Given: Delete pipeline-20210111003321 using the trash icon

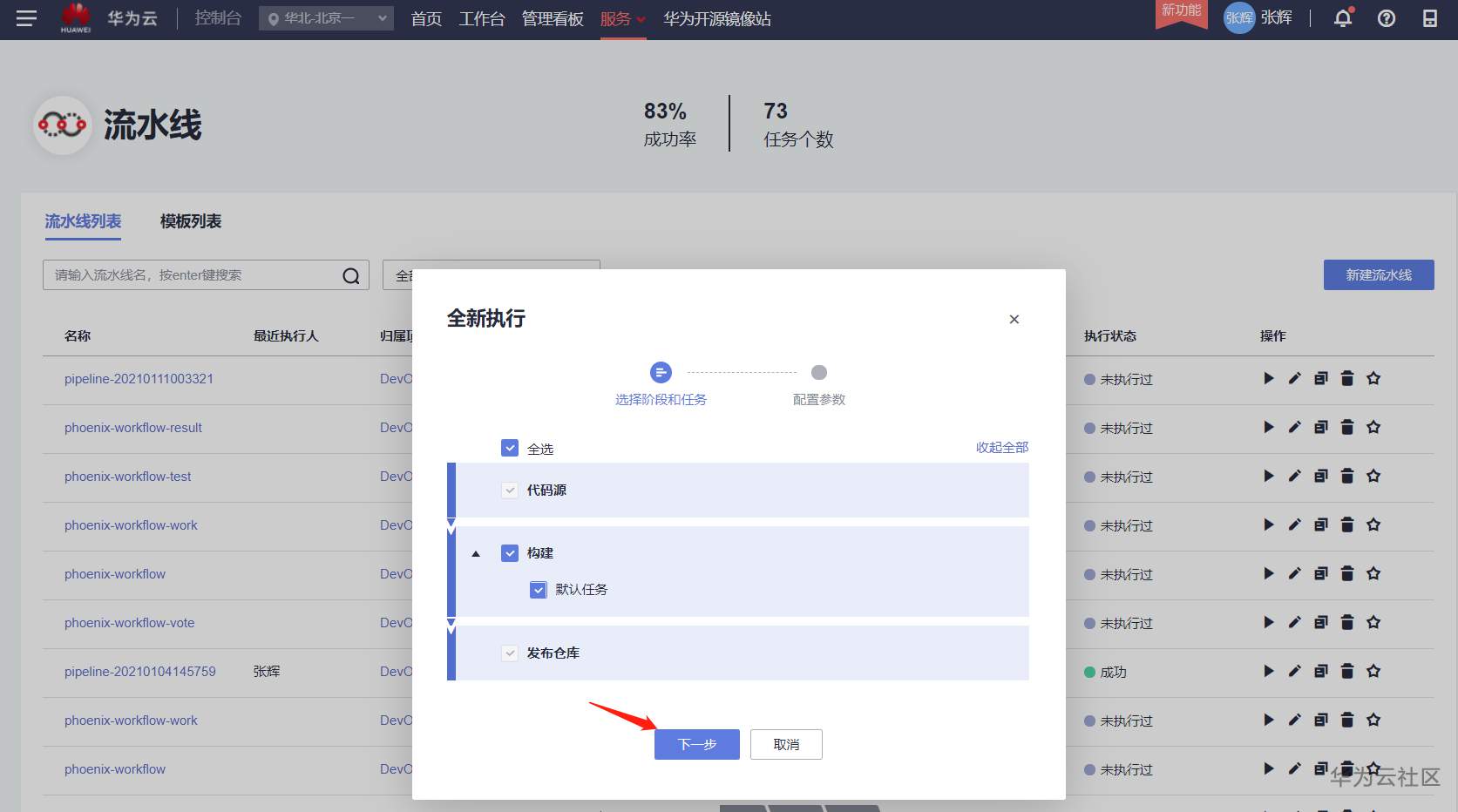Looking at the screenshot, I should coord(1347,378).
